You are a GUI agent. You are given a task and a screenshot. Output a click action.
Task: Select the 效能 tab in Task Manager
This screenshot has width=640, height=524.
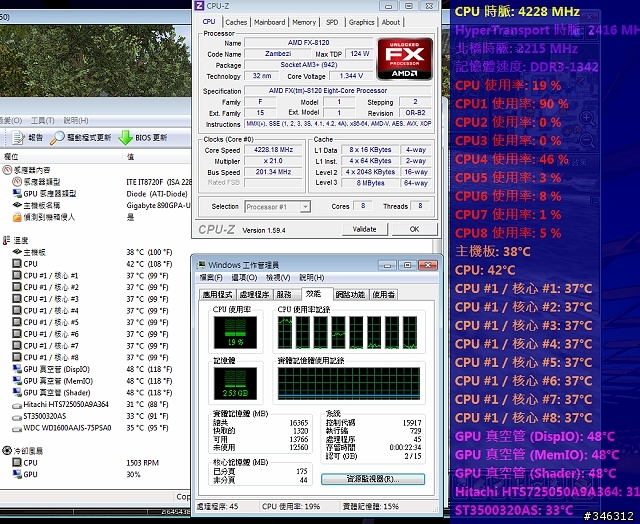pyautogui.click(x=315, y=293)
